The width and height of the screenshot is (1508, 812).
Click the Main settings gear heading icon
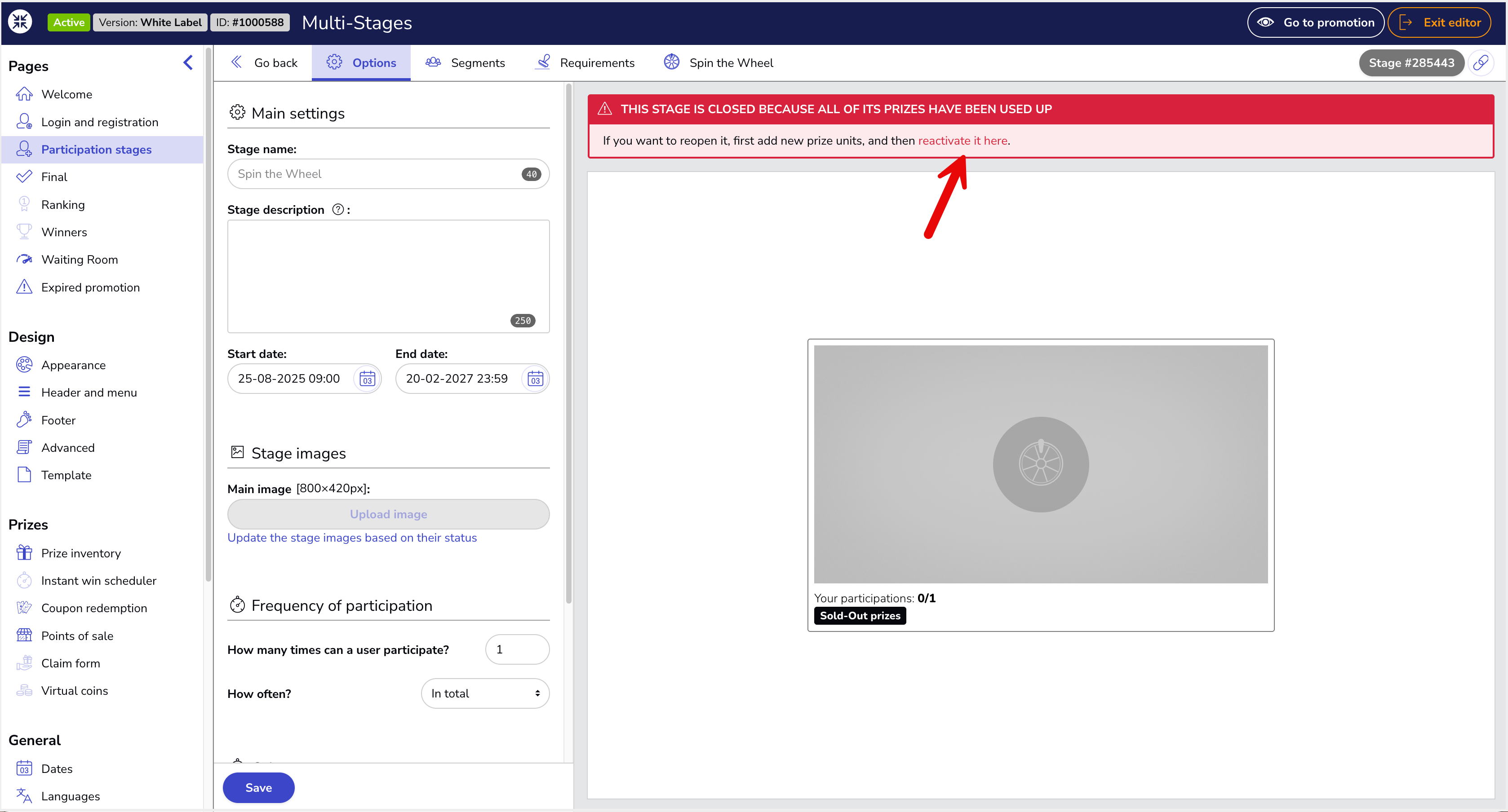(x=237, y=112)
